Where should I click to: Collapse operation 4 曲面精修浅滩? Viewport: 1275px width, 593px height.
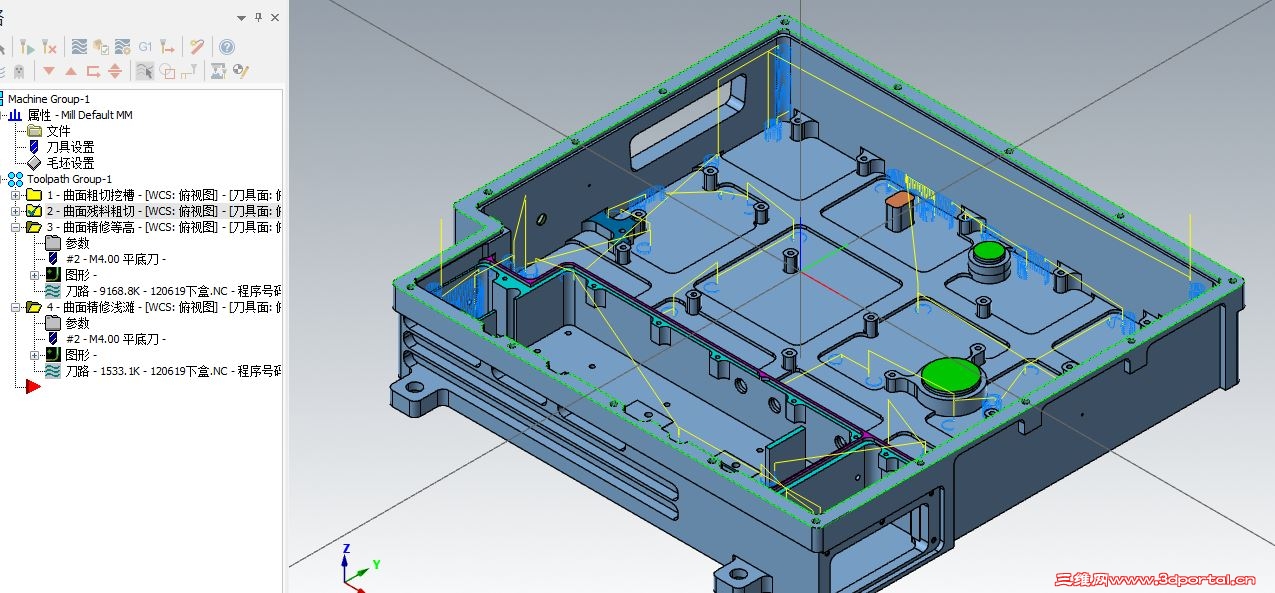point(16,307)
